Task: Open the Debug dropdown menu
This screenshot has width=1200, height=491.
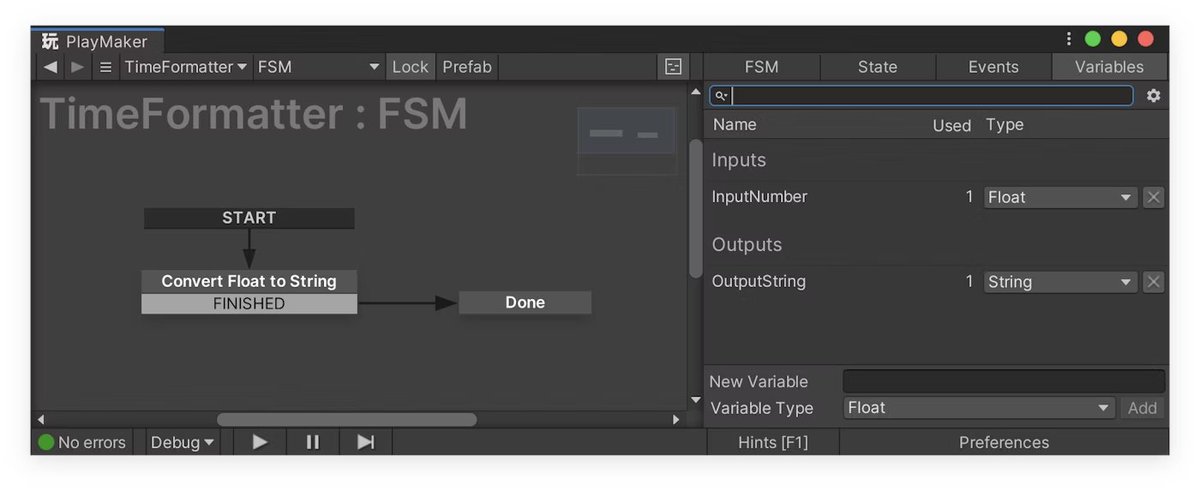Action: point(182,442)
